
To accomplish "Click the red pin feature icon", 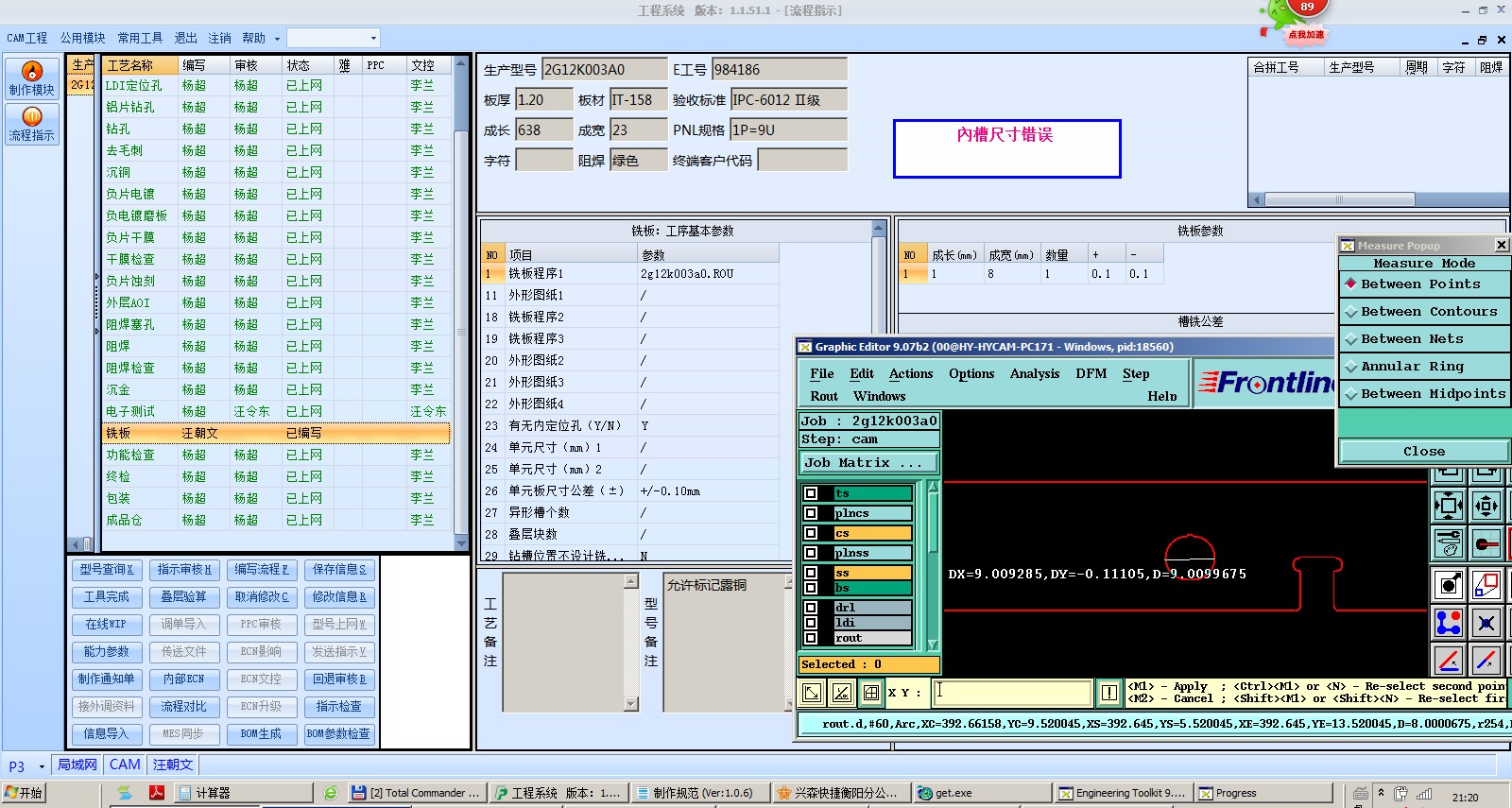I will click(1486, 543).
